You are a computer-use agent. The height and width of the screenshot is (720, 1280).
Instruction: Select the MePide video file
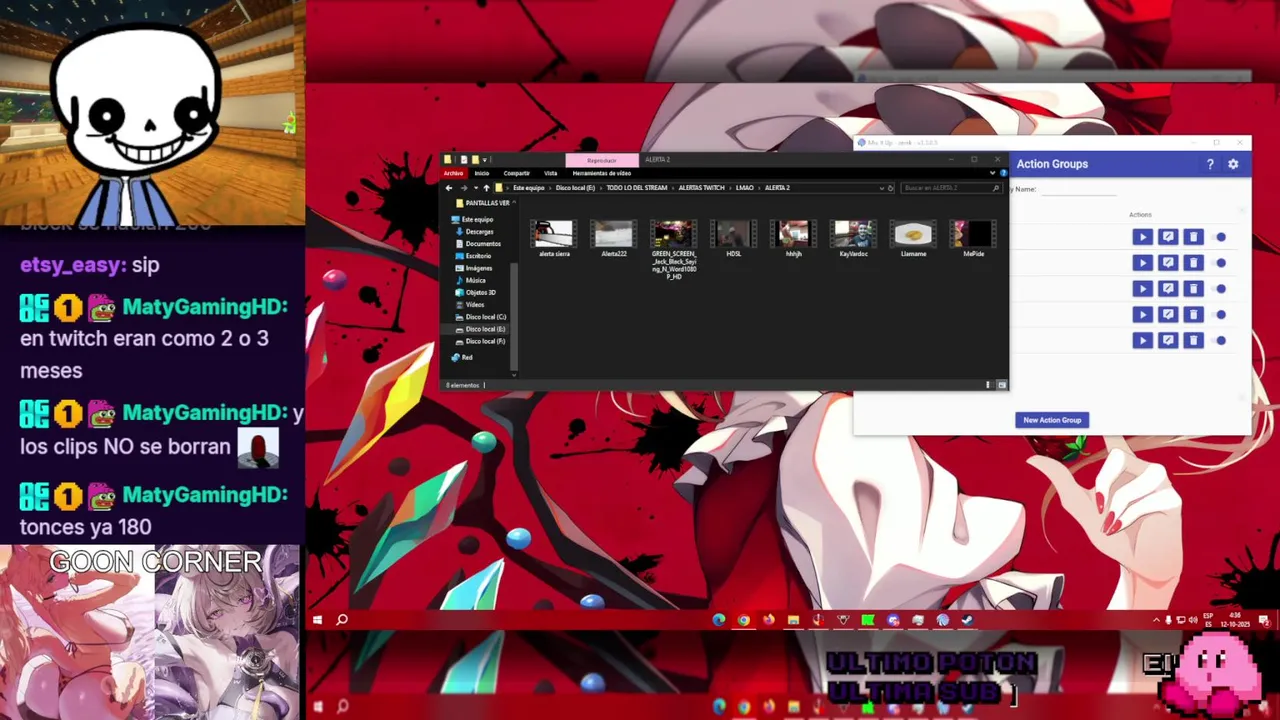pyautogui.click(x=973, y=239)
